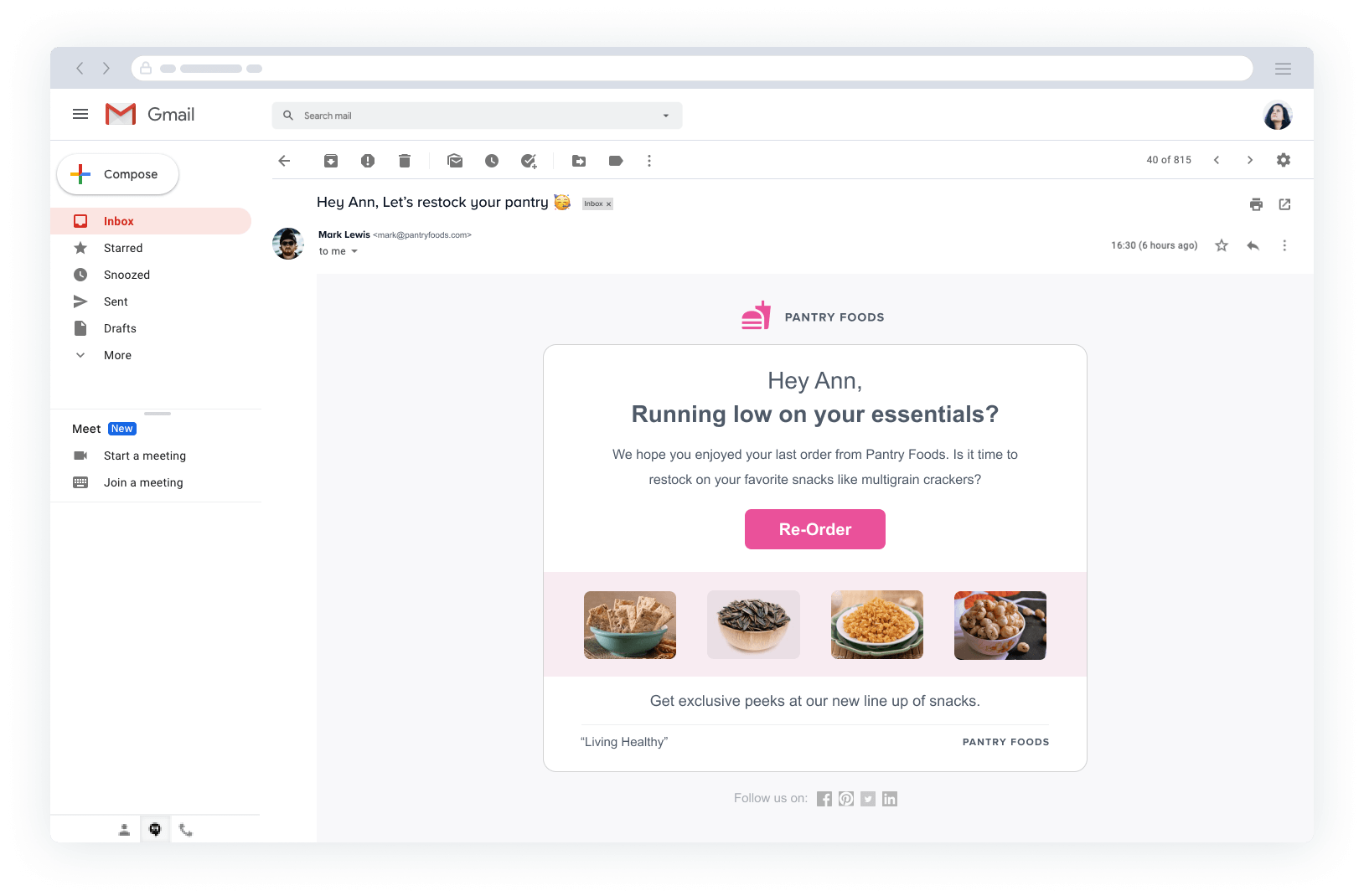Report the message as spam

(368, 161)
